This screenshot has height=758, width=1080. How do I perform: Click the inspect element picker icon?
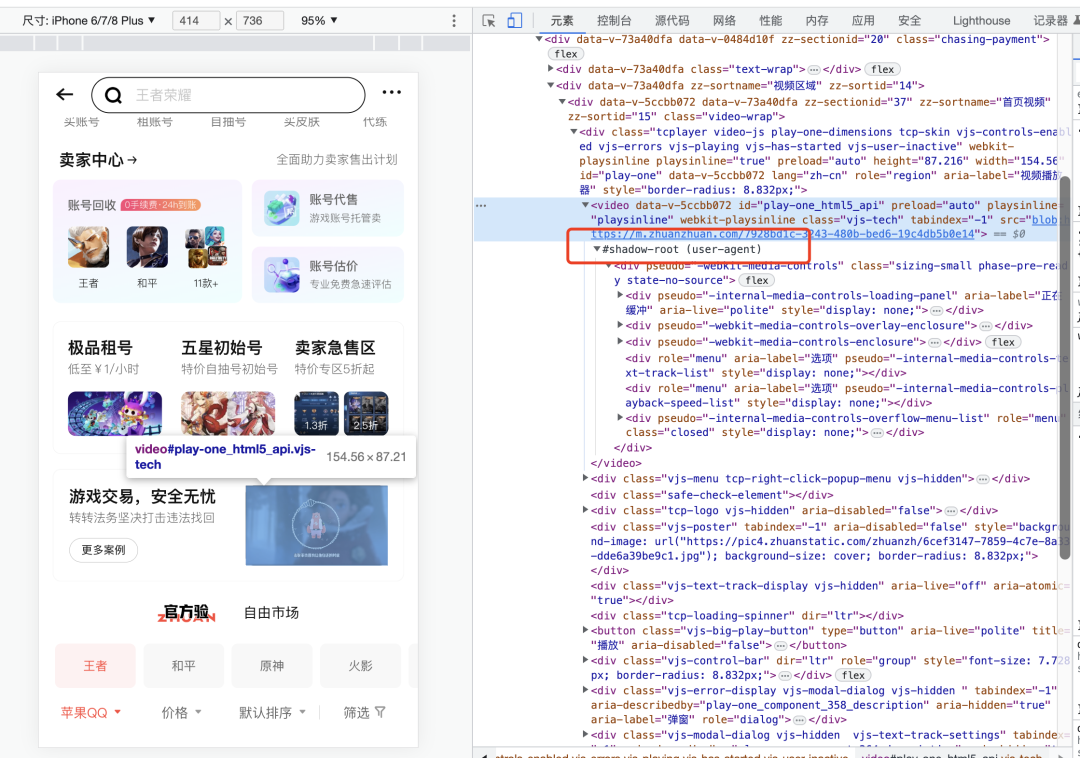488,21
